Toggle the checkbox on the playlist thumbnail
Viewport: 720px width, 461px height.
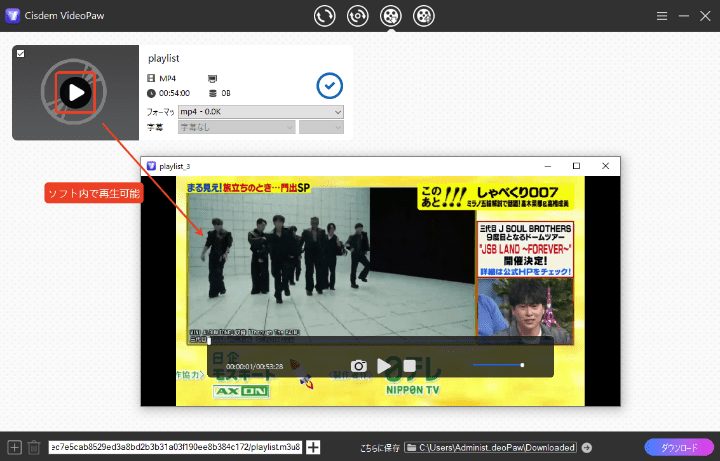[21, 54]
